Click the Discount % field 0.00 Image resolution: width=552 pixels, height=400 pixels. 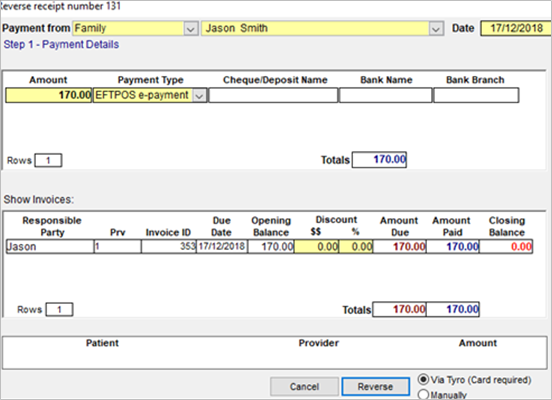pyautogui.click(x=356, y=246)
